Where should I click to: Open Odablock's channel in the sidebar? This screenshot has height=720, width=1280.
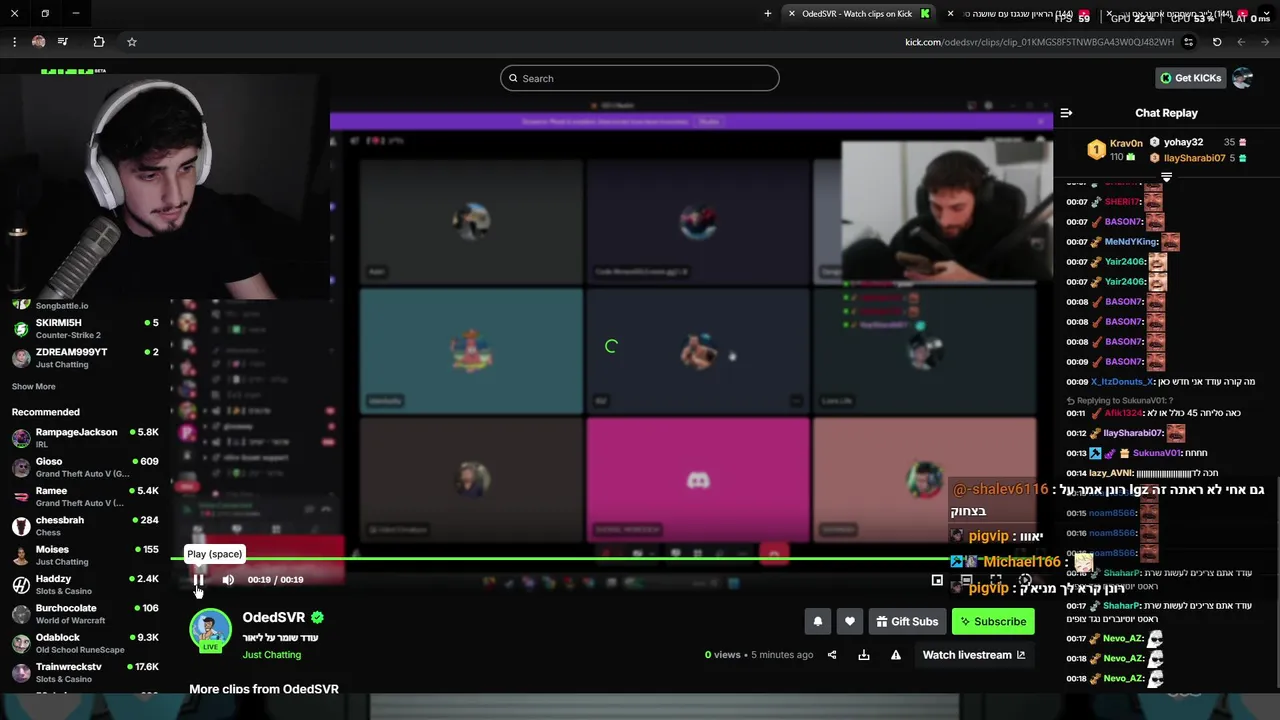pos(85,643)
